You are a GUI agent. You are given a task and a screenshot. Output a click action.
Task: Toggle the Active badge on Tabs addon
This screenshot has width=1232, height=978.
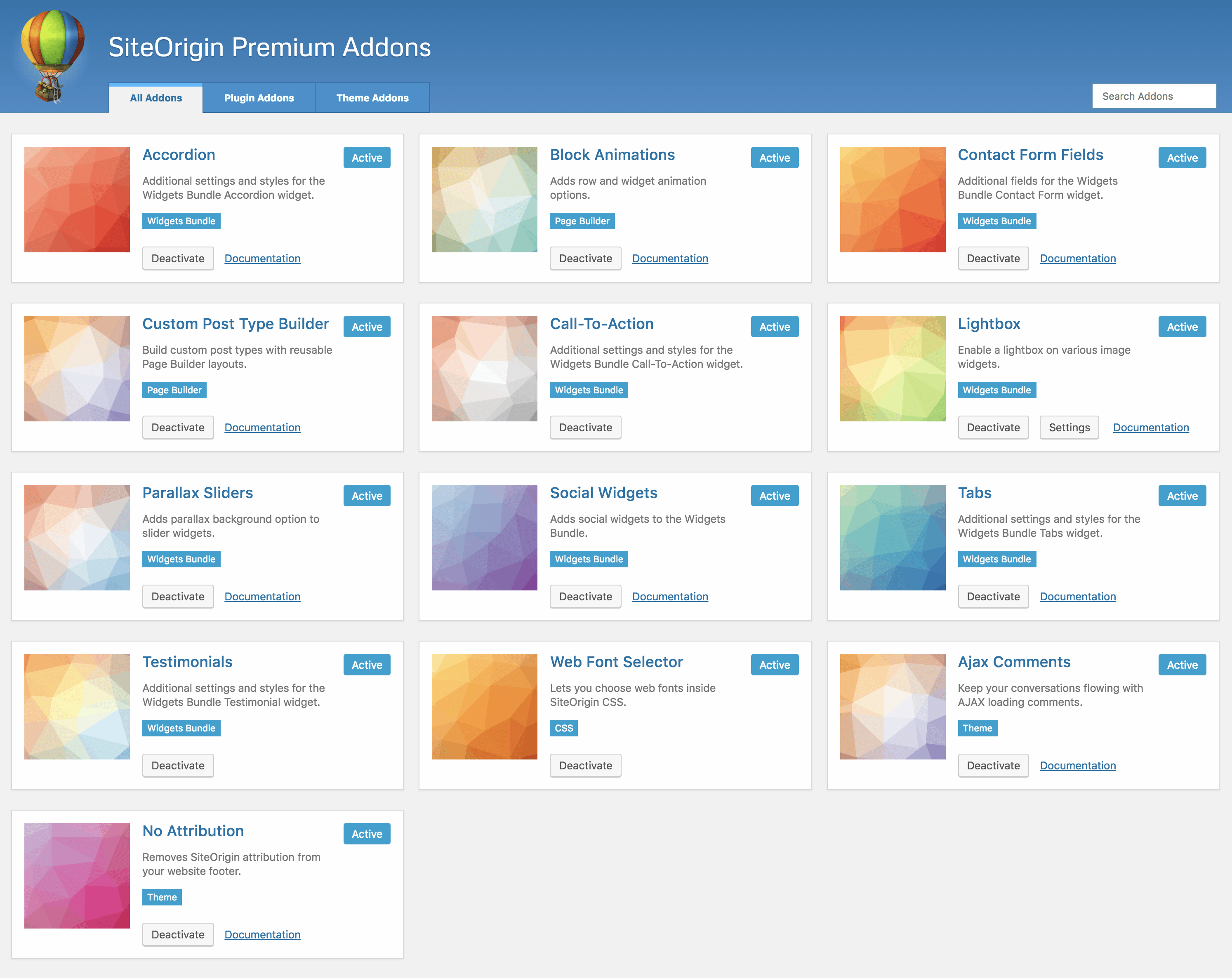tap(1181, 495)
